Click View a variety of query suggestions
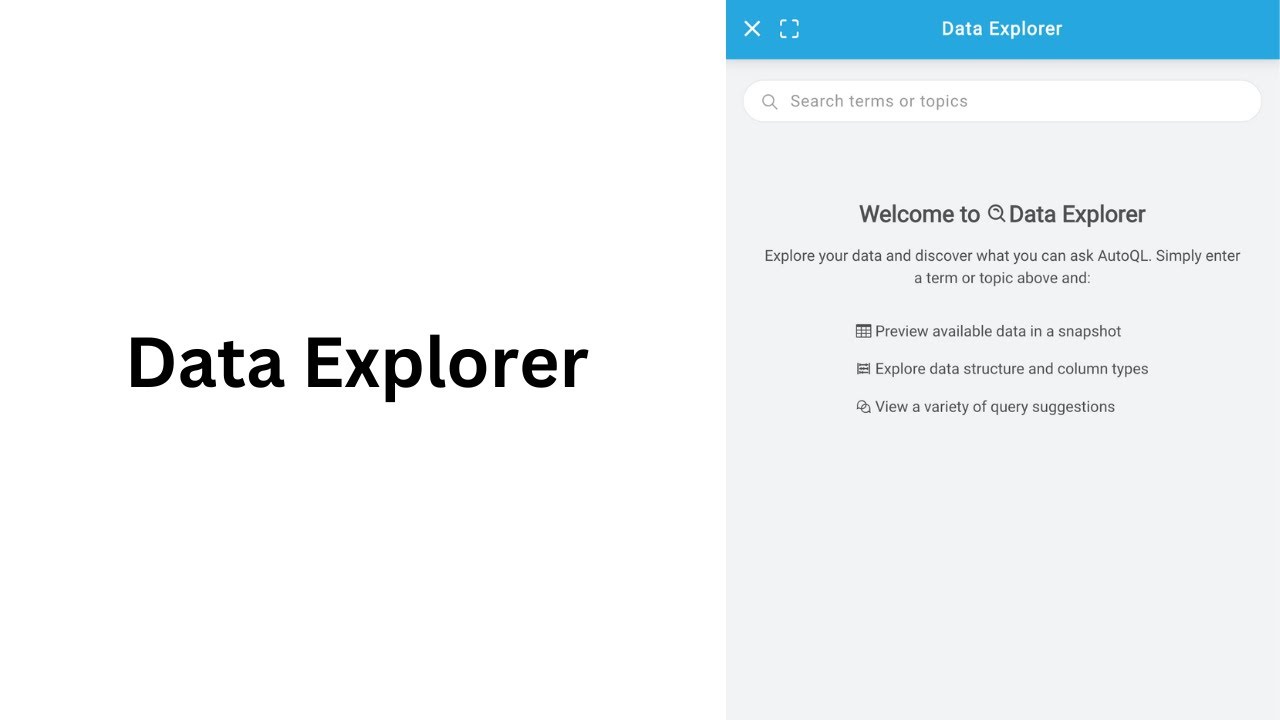The image size is (1280, 720). coord(995,407)
